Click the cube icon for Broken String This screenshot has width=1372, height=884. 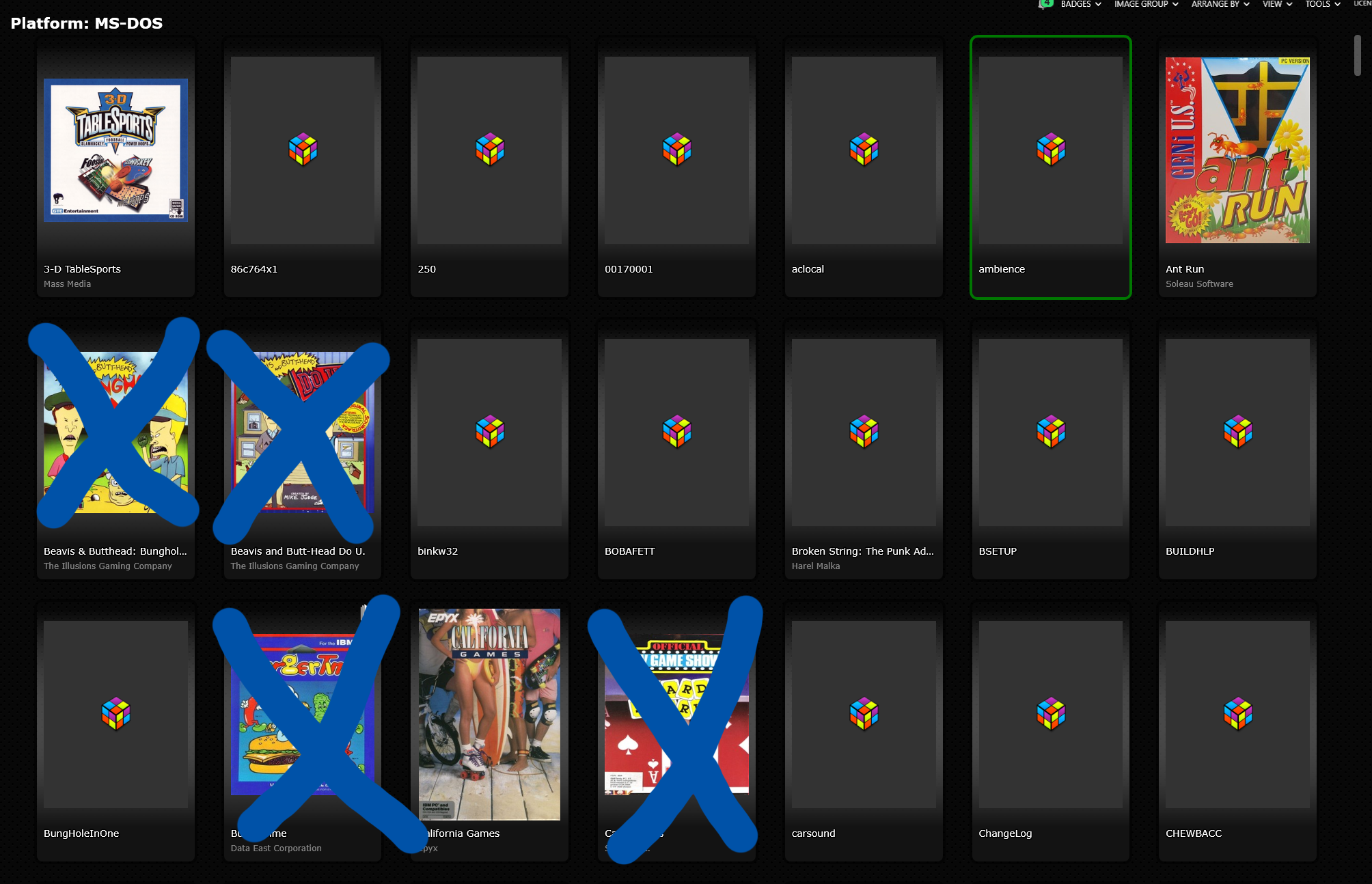click(864, 432)
